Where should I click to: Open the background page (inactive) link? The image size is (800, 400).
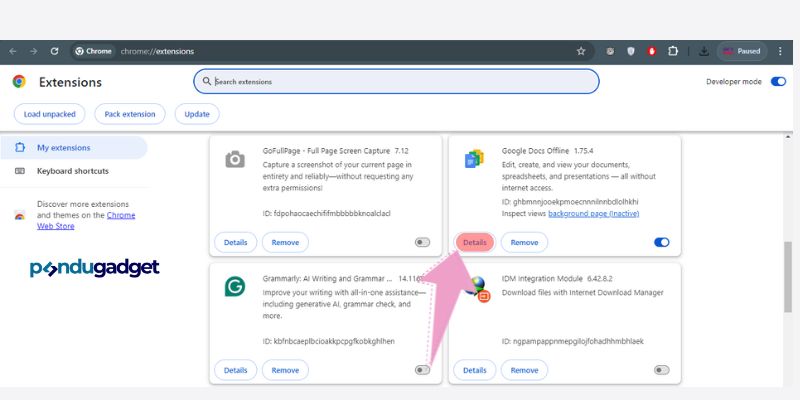[593, 213]
